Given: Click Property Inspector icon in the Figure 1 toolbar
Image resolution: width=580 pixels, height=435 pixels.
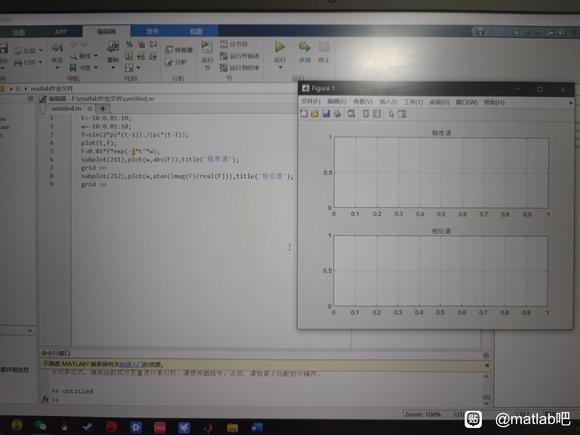Looking at the screenshot, I should point(401,114).
